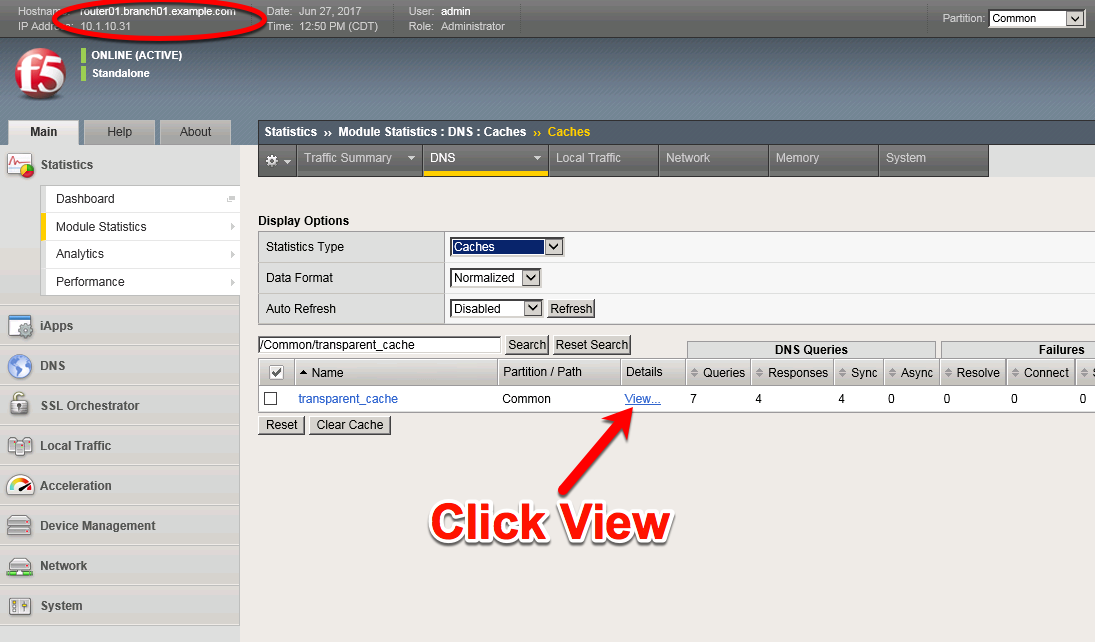Viewport: 1095px width, 642px height.
Task: Select Module Statistics menu item
Action: coord(141,226)
